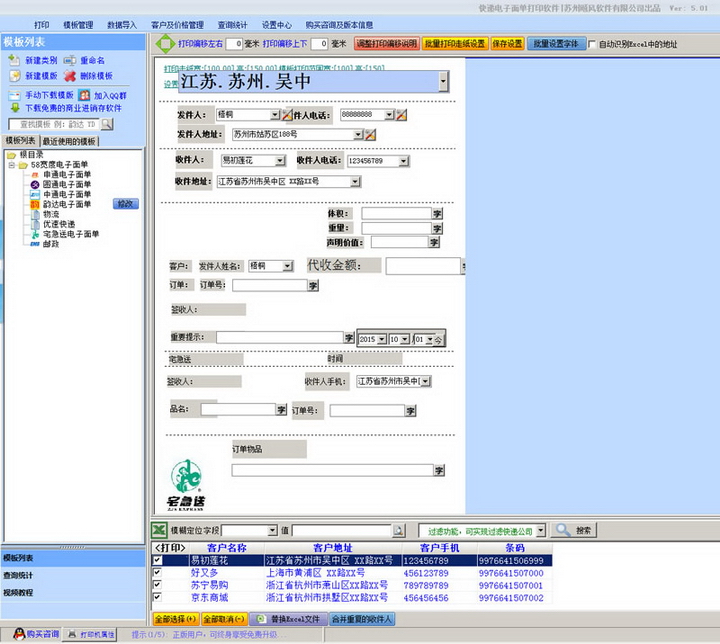Click the 字 font button for 订单物品

439,470
